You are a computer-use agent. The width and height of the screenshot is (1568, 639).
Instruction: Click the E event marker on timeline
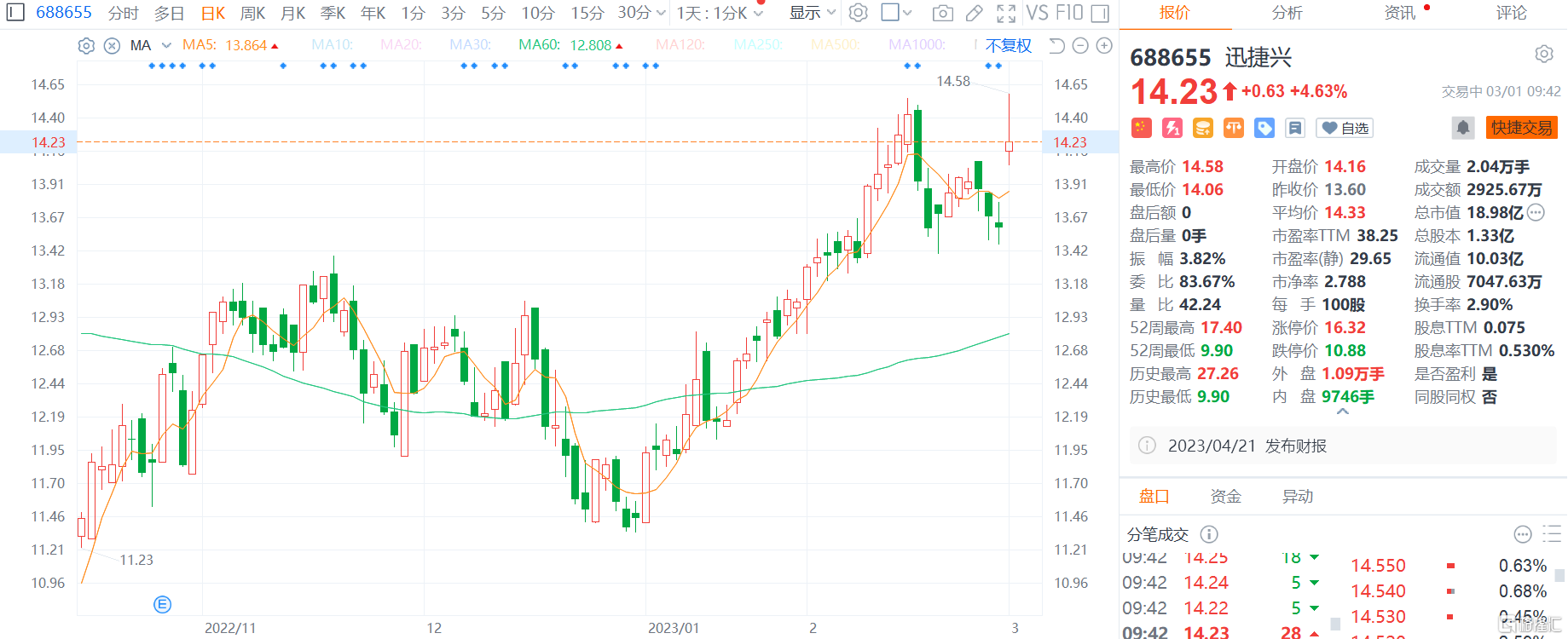162,604
